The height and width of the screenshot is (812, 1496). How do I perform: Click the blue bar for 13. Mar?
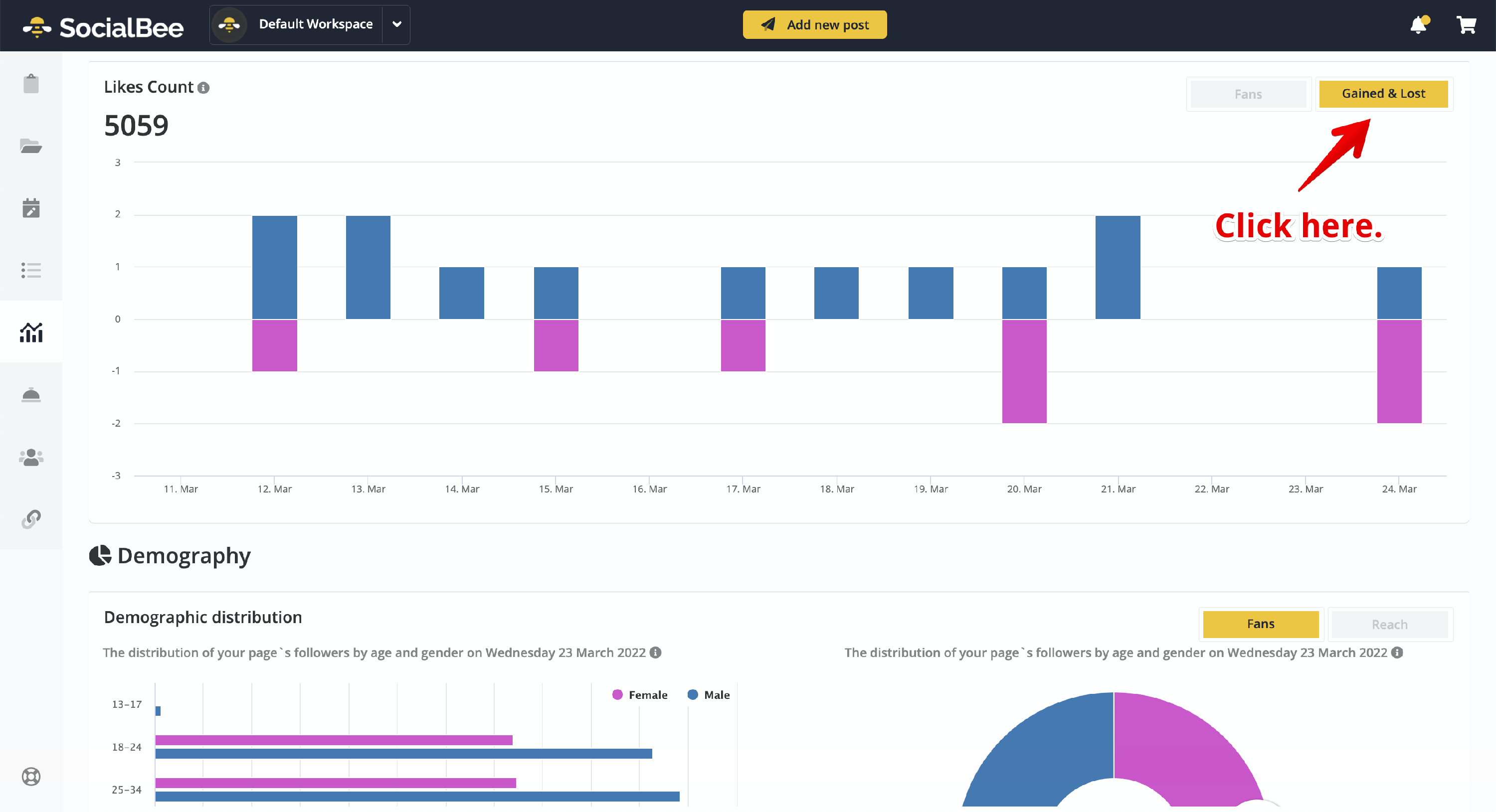point(368,267)
